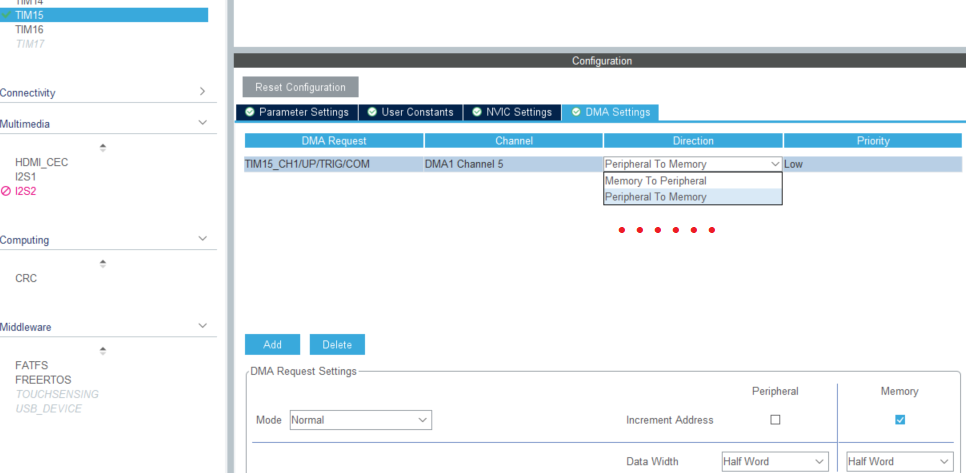Click the Channel column header
The height and width of the screenshot is (473, 966).
coord(514,141)
